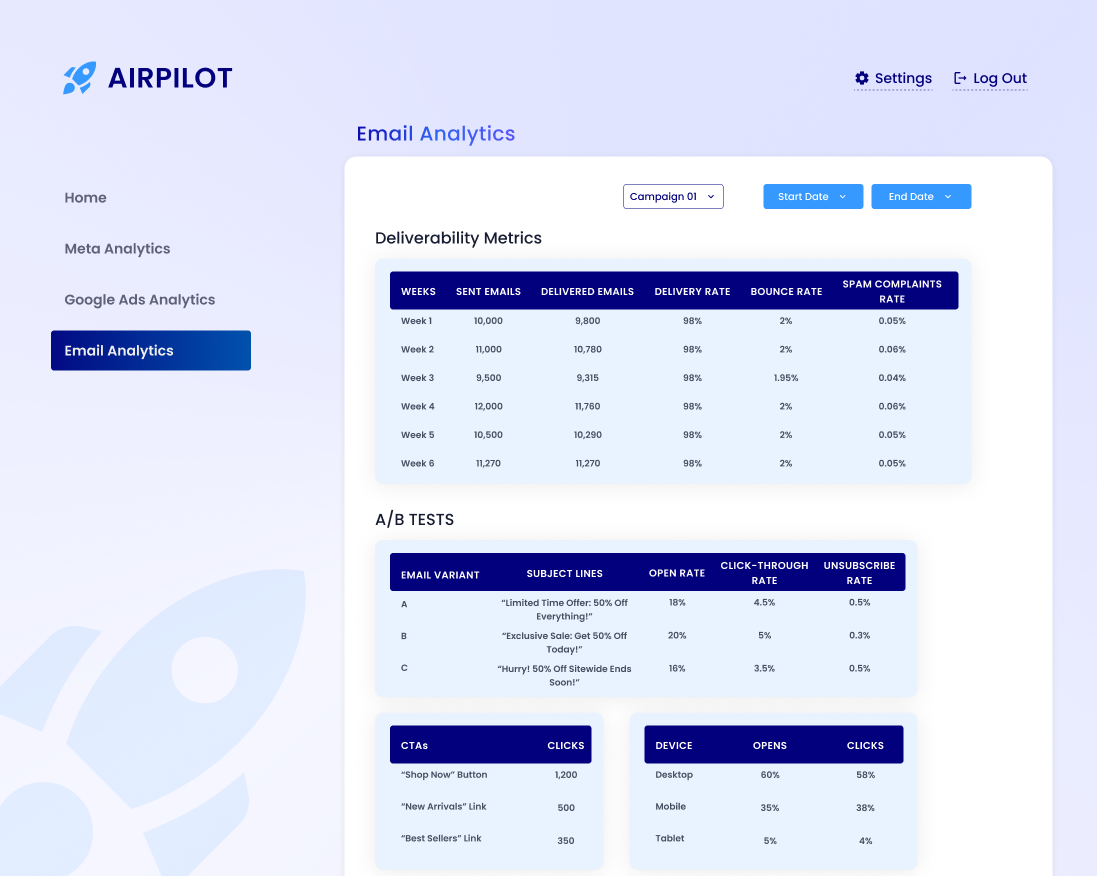Open the Campaign 01 dropdown
This screenshot has width=1098, height=877.
pyautogui.click(x=673, y=197)
